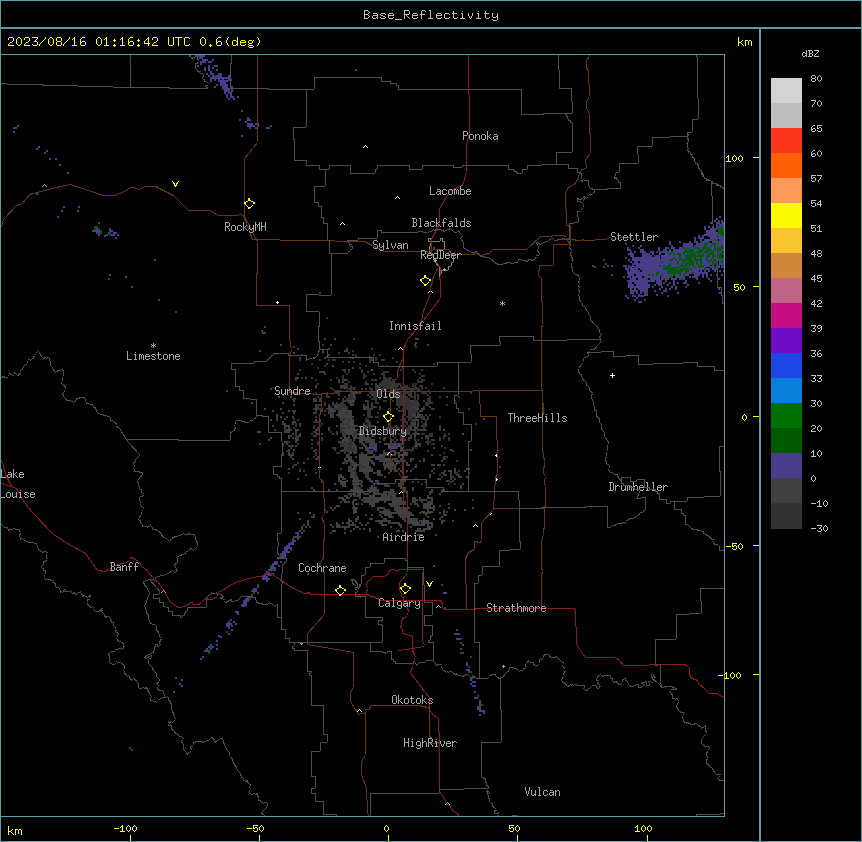Click the white plus marker northeast of Drumheller

[x=612, y=375]
